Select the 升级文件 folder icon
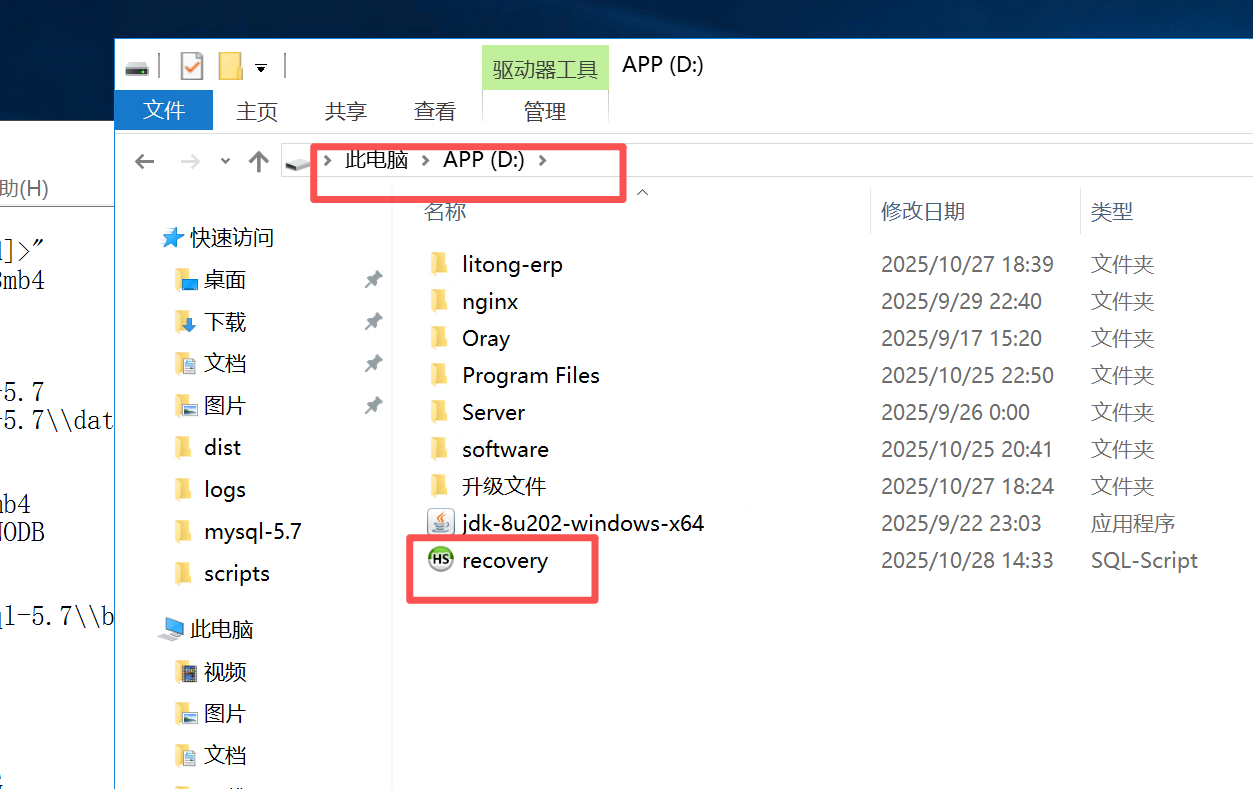Image resolution: width=1253 pixels, height=789 pixels. (439, 485)
